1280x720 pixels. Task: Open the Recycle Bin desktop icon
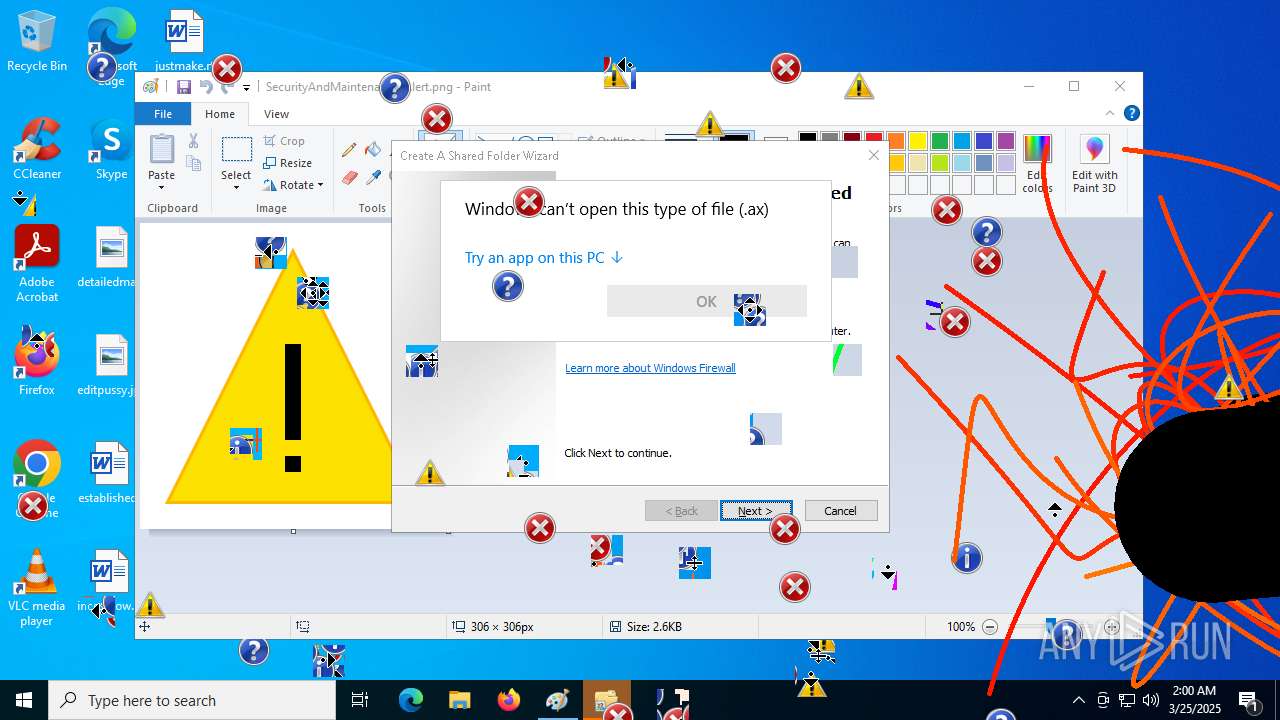point(37,41)
